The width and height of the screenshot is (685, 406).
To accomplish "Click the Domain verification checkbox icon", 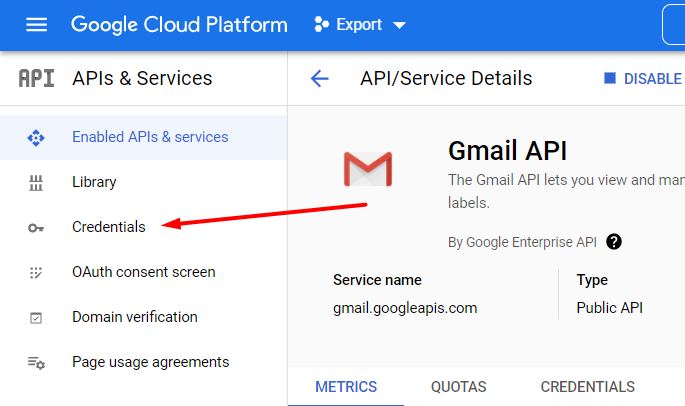I will click(36, 318).
